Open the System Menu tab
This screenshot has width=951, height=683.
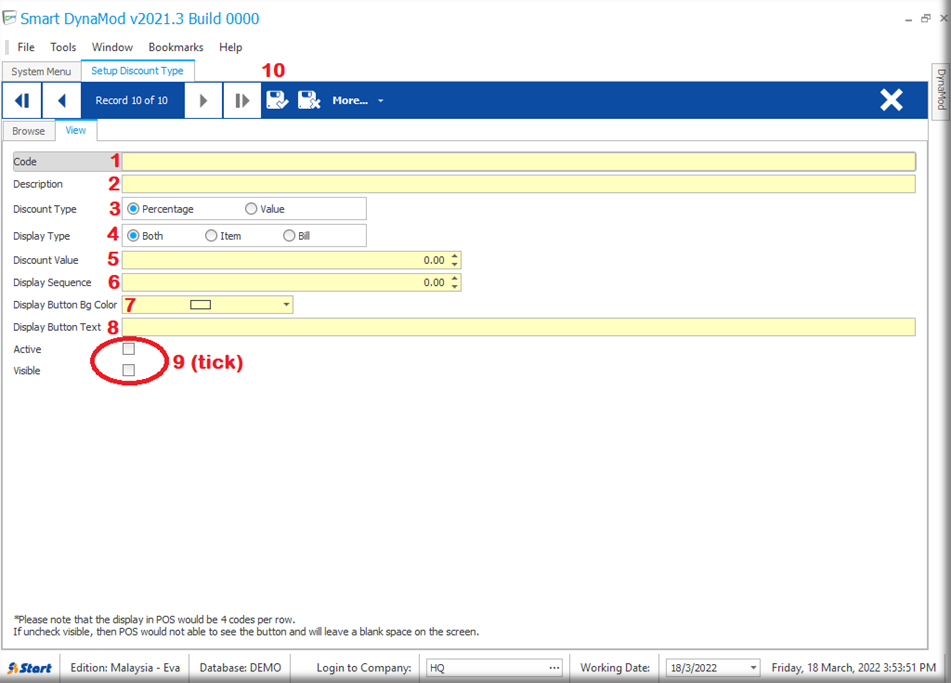(x=41, y=72)
